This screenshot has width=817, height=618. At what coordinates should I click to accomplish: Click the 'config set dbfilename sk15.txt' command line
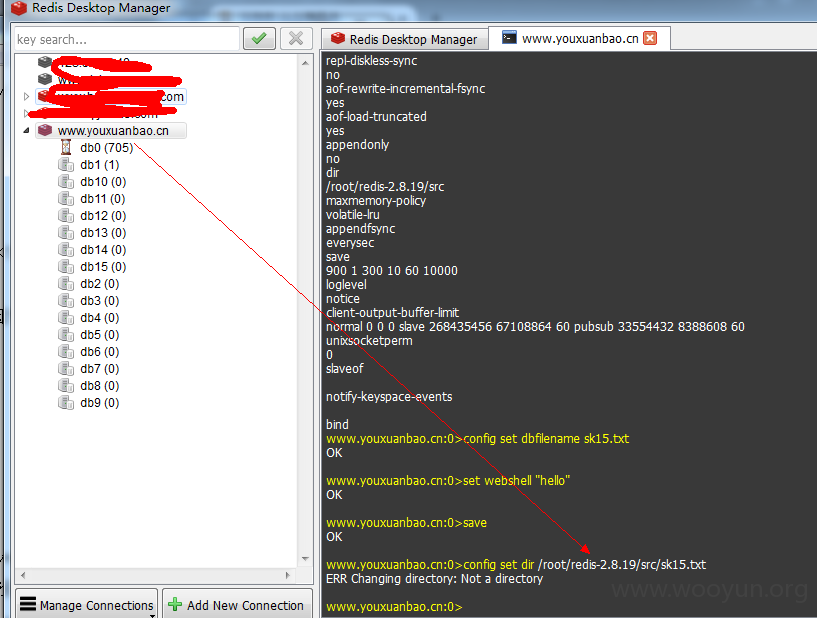(477, 438)
